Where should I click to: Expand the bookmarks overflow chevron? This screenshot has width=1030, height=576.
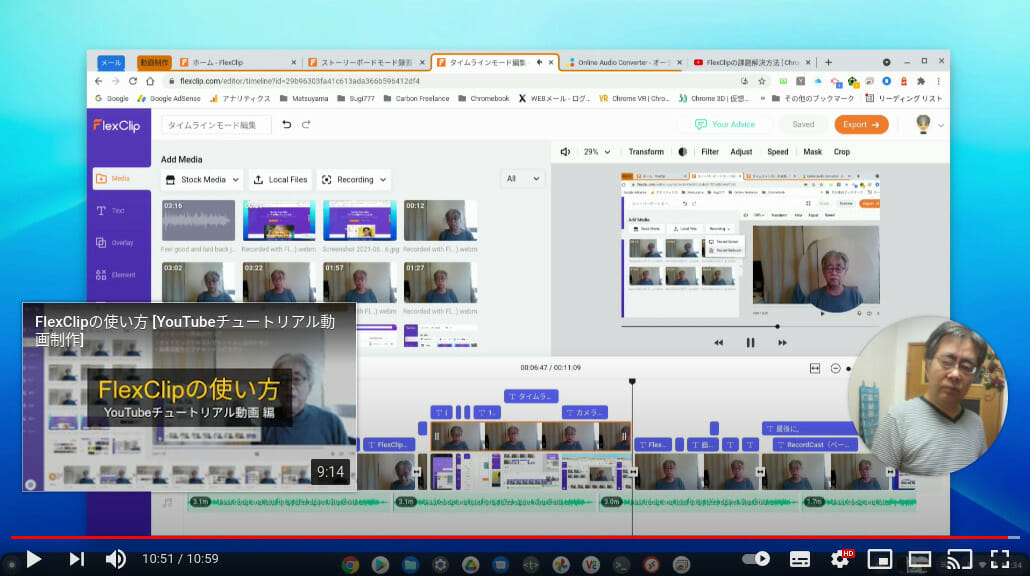763,99
